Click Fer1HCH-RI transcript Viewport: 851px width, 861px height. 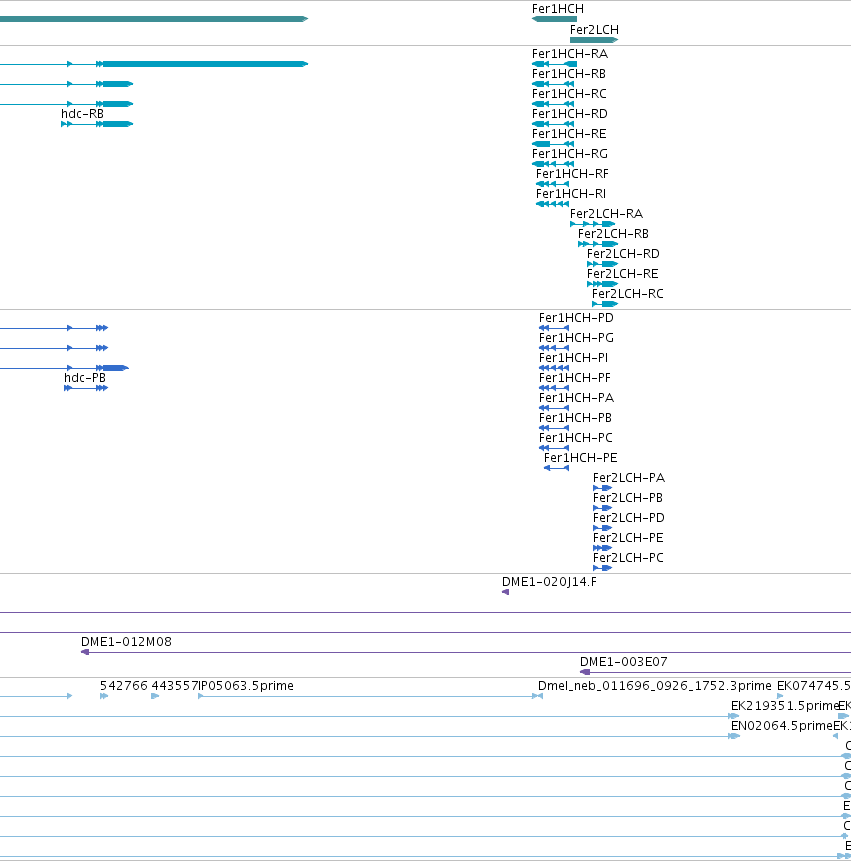point(552,204)
